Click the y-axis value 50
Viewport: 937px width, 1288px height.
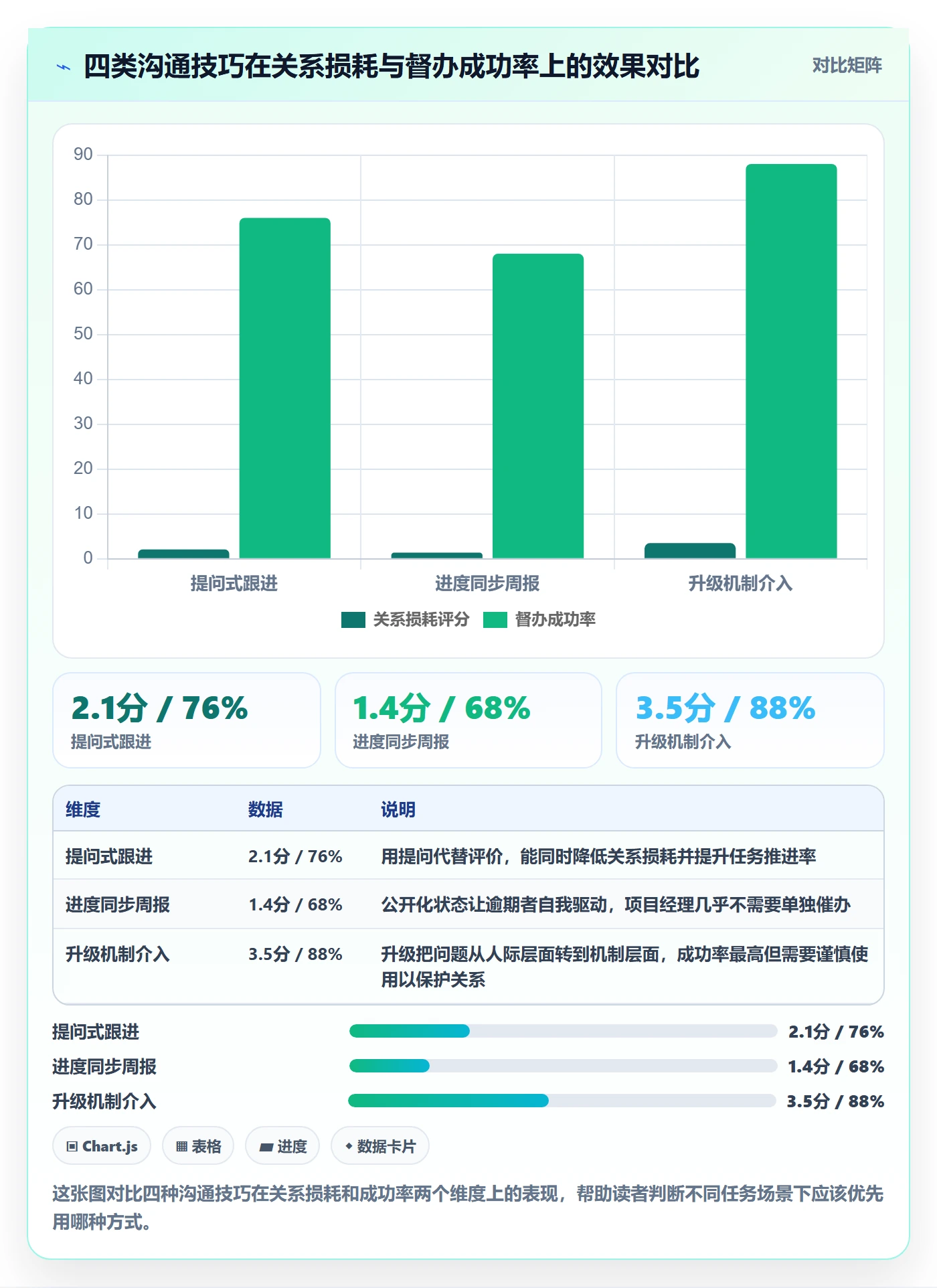[83, 334]
